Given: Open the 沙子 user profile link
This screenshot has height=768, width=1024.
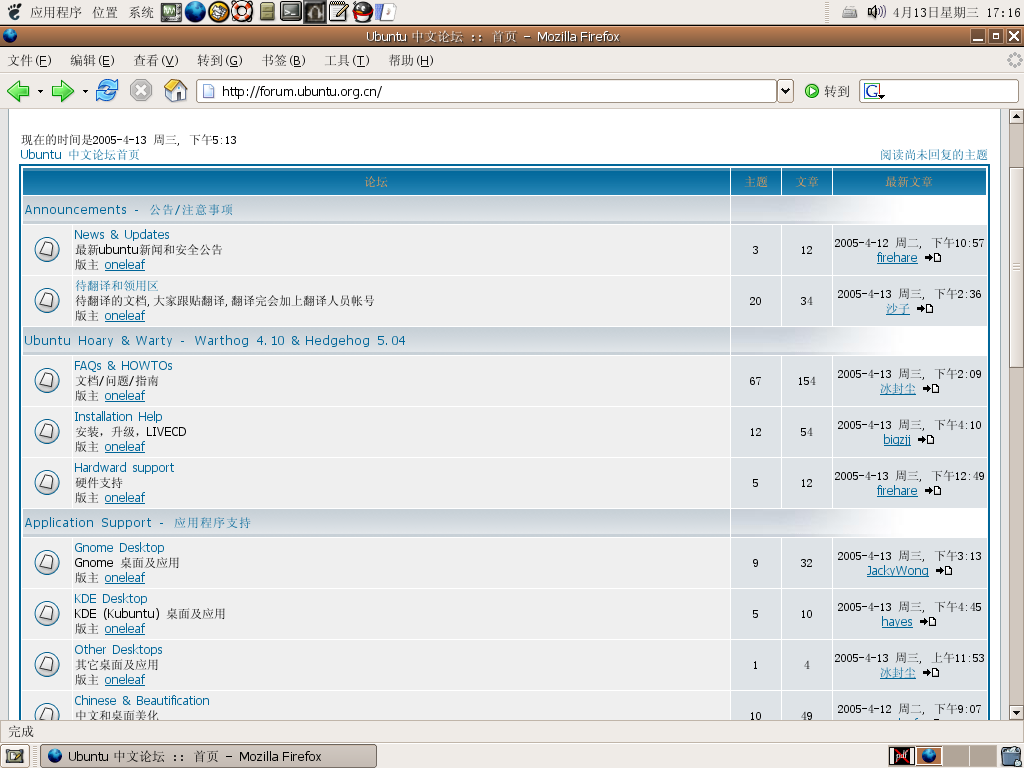Looking at the screenshot, I should coord(897,309).
